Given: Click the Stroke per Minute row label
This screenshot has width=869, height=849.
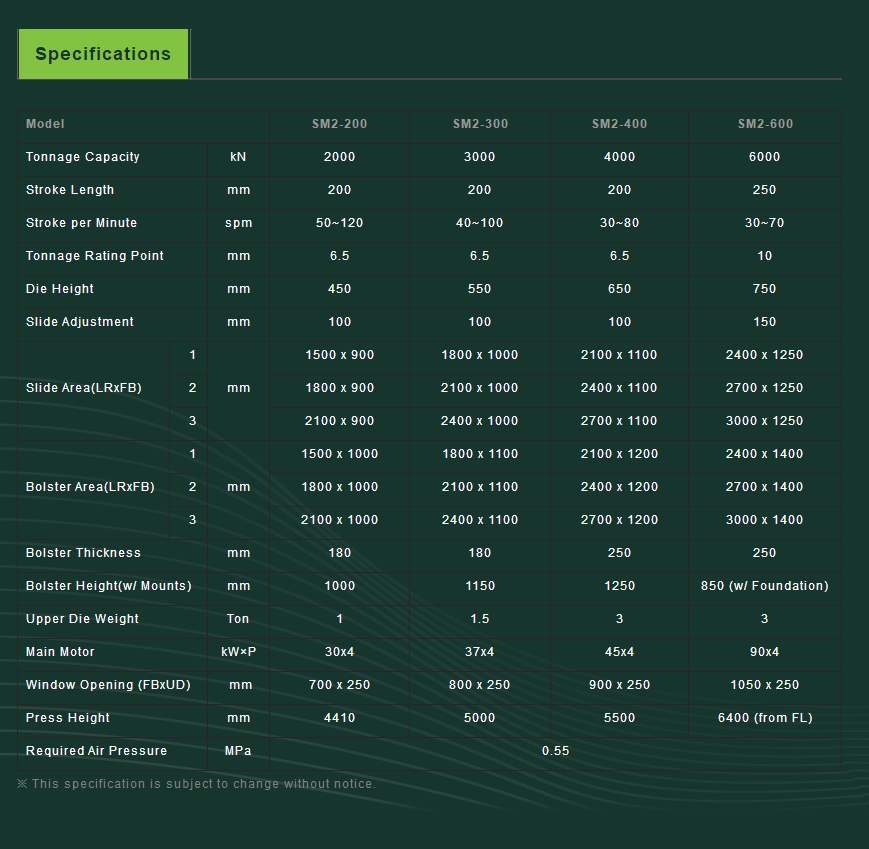Looking at the screenshot, I should tap(82, 223).
